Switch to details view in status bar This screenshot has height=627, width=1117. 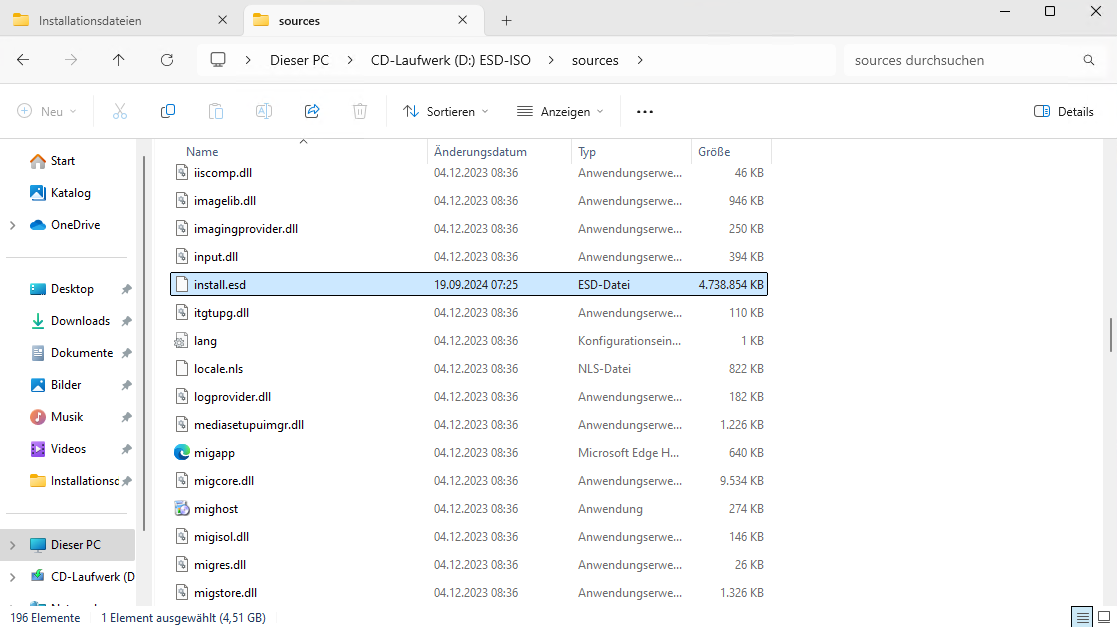click(x=1081, y=617)
